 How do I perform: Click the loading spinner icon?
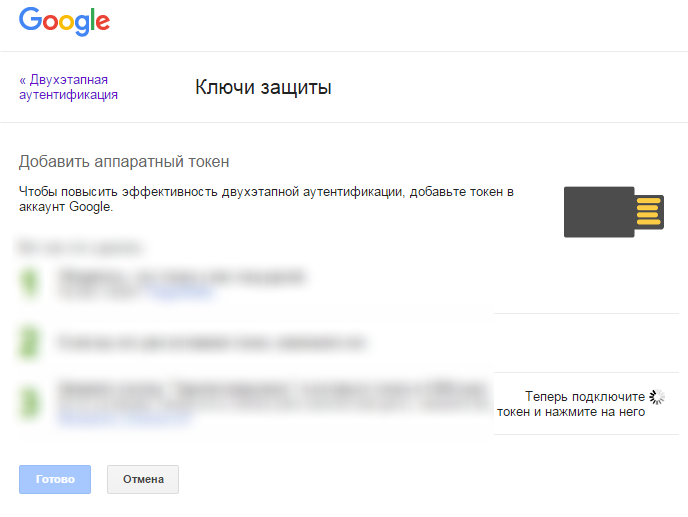point(657,397)
